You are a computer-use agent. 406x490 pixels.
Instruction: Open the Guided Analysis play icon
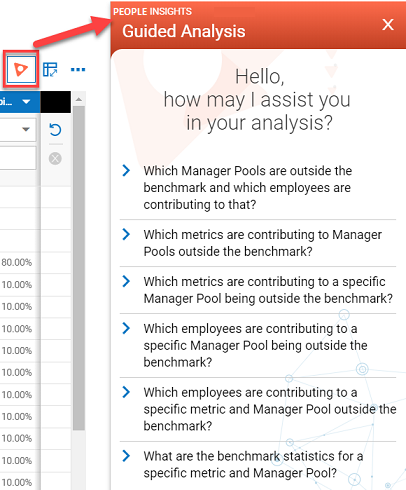point(21,69)
